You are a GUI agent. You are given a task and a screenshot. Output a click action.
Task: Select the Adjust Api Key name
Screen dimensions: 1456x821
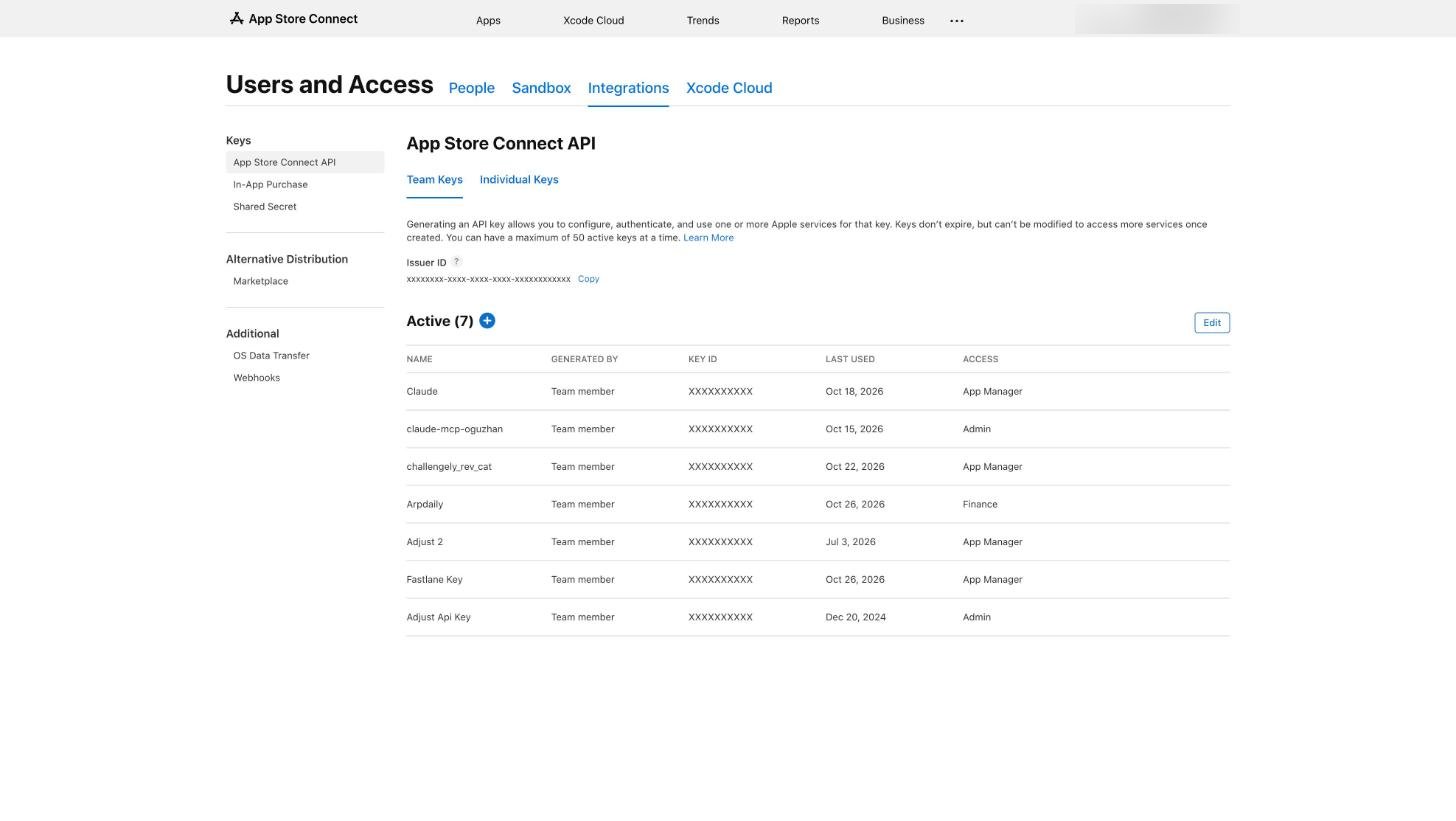click(438, 618)
